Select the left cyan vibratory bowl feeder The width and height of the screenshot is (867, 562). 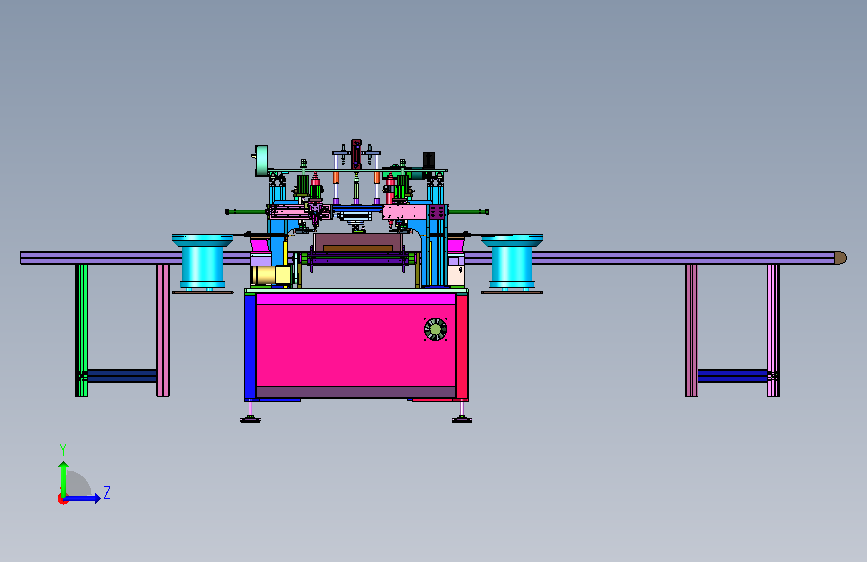(202, 263)
